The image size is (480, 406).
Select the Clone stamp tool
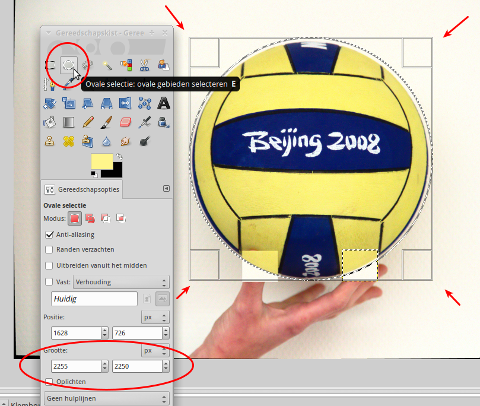click(50, 141)
